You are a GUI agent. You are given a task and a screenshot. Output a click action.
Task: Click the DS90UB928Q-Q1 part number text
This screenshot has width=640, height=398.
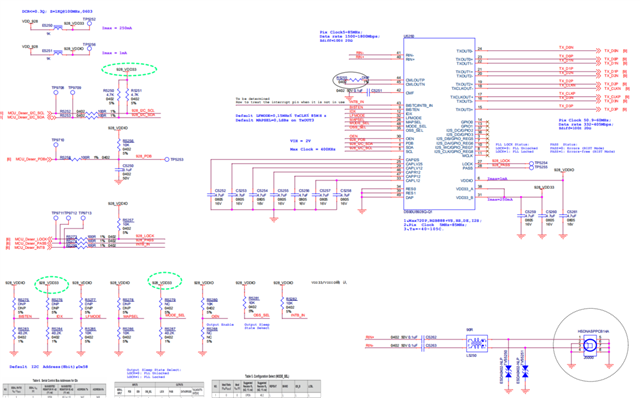pyautogui.click(x=419, y=212)
